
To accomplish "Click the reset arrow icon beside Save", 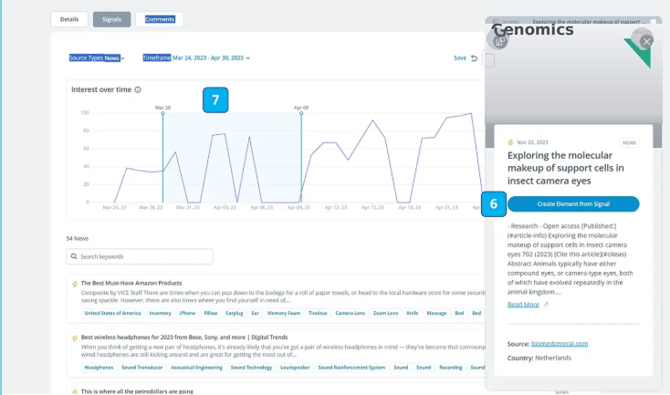I will [x=474, y=58].
